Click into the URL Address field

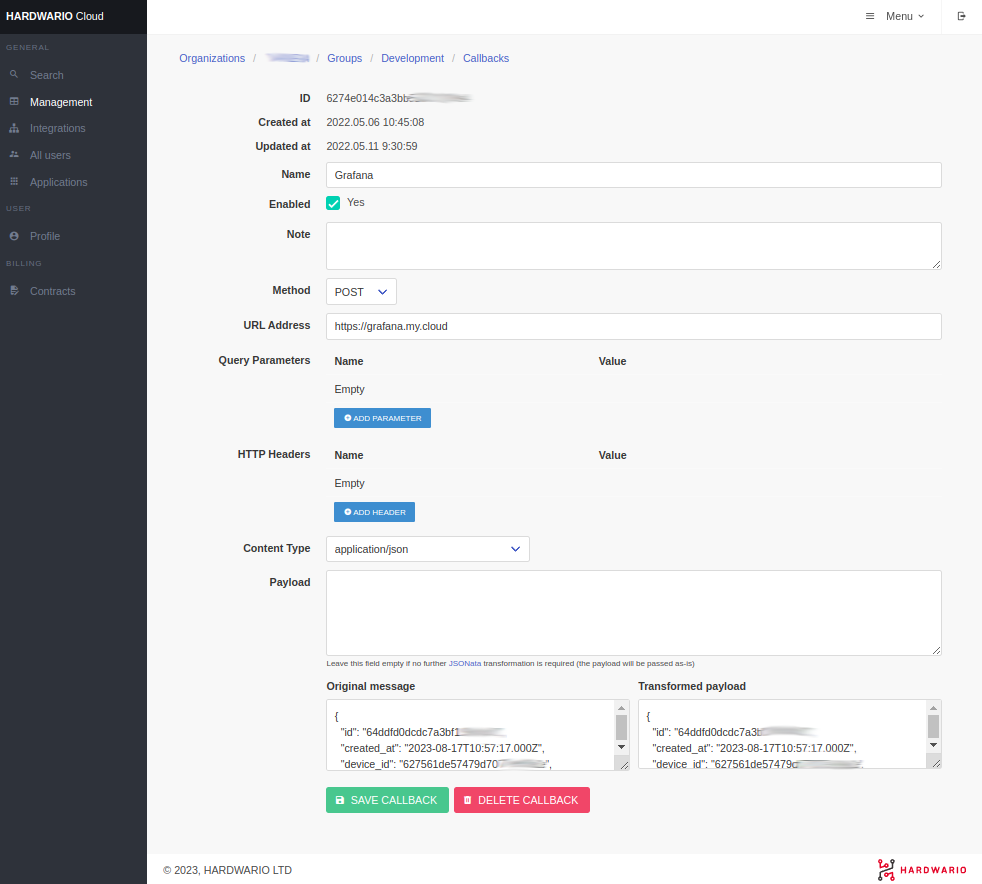(x=633, y=326)
